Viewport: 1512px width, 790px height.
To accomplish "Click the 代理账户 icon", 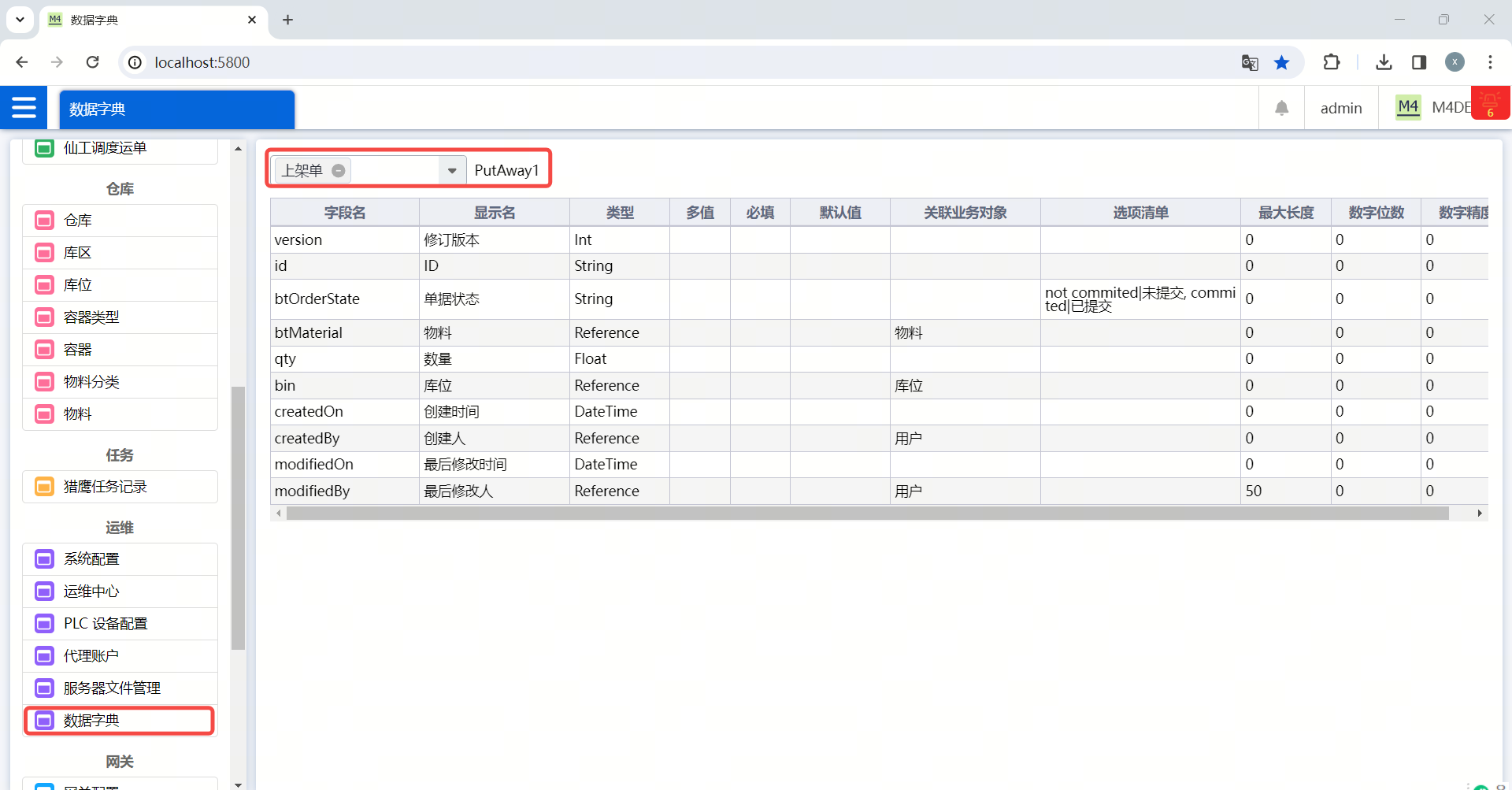I will tap(45, 656).
